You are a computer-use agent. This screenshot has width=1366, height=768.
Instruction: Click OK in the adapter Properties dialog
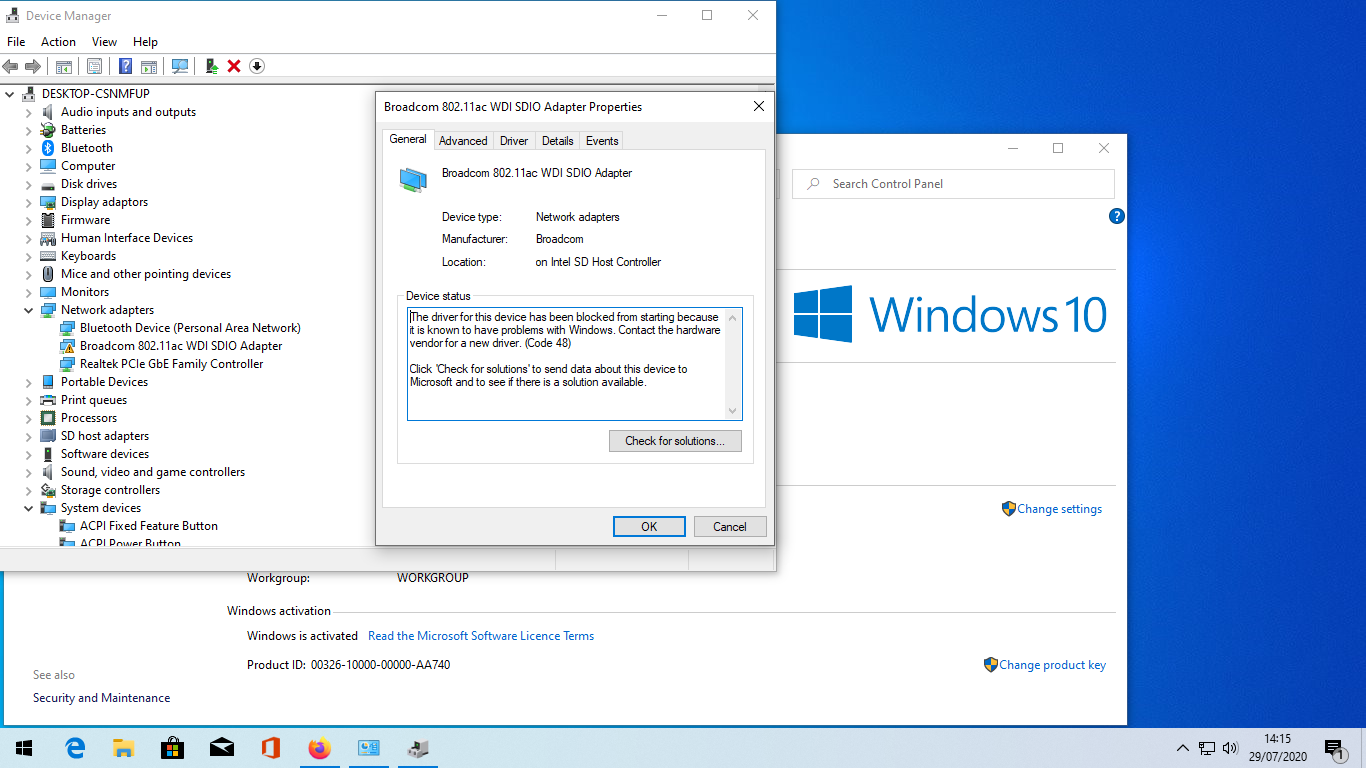coord(649,527)
